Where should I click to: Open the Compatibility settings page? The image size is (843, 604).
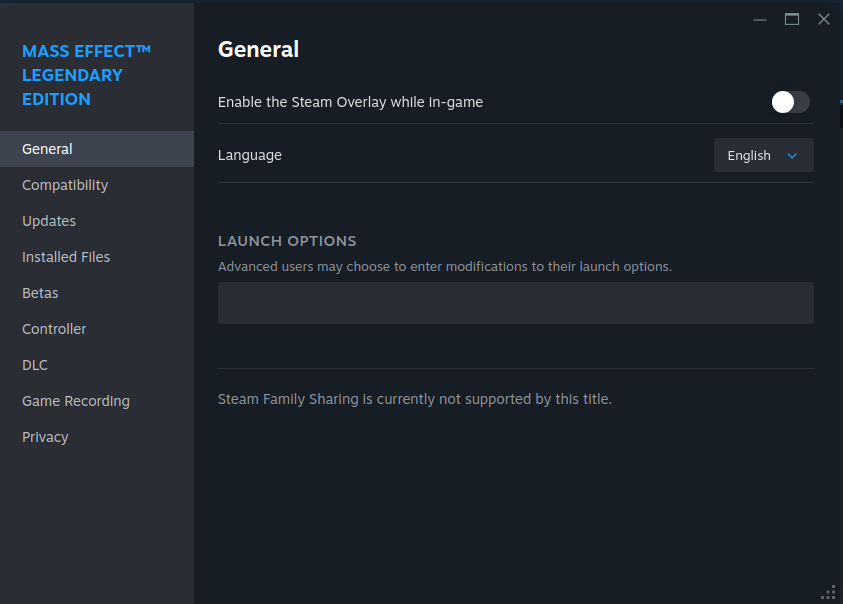[x=97, y=185]
